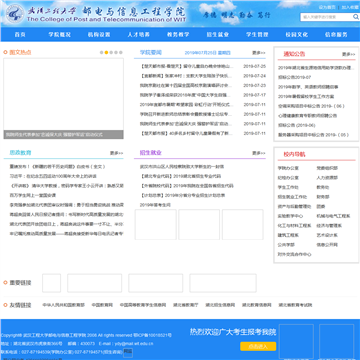This screenshot has width=360, height=360.
Task: Open 对外交流合作中心 in 校内导航
Action: point(295,254)
